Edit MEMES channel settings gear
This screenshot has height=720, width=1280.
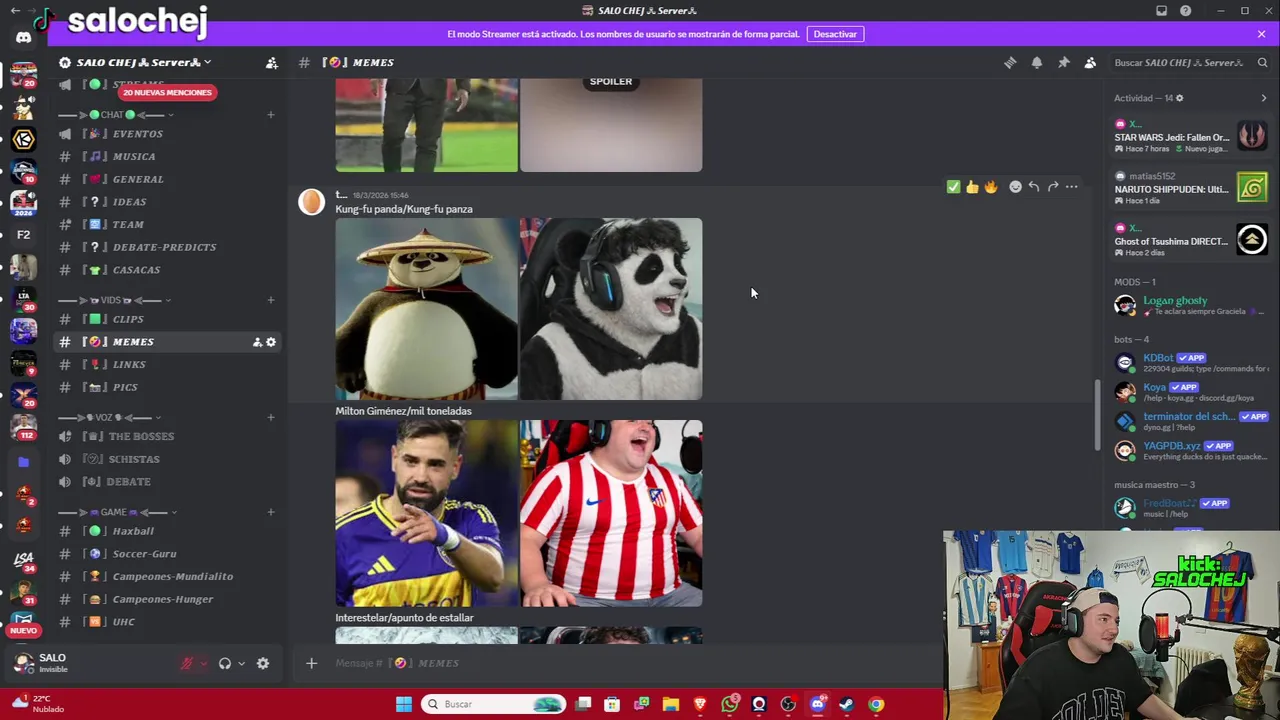[270, 342]
